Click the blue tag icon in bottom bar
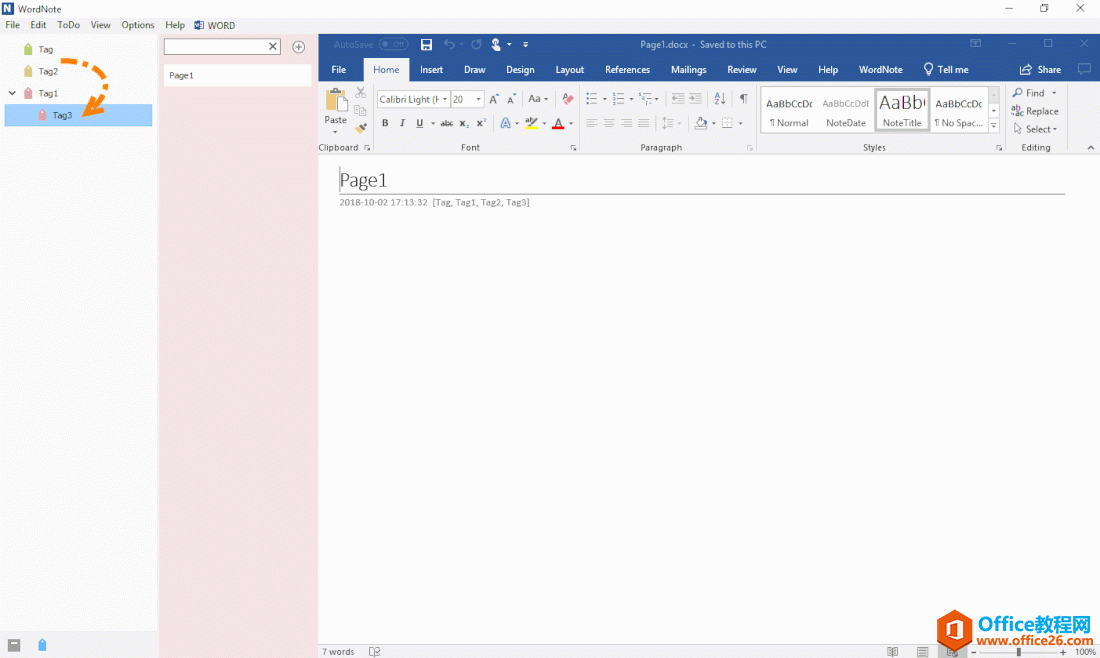This screenshot has width=1100, height=658. 42,645
